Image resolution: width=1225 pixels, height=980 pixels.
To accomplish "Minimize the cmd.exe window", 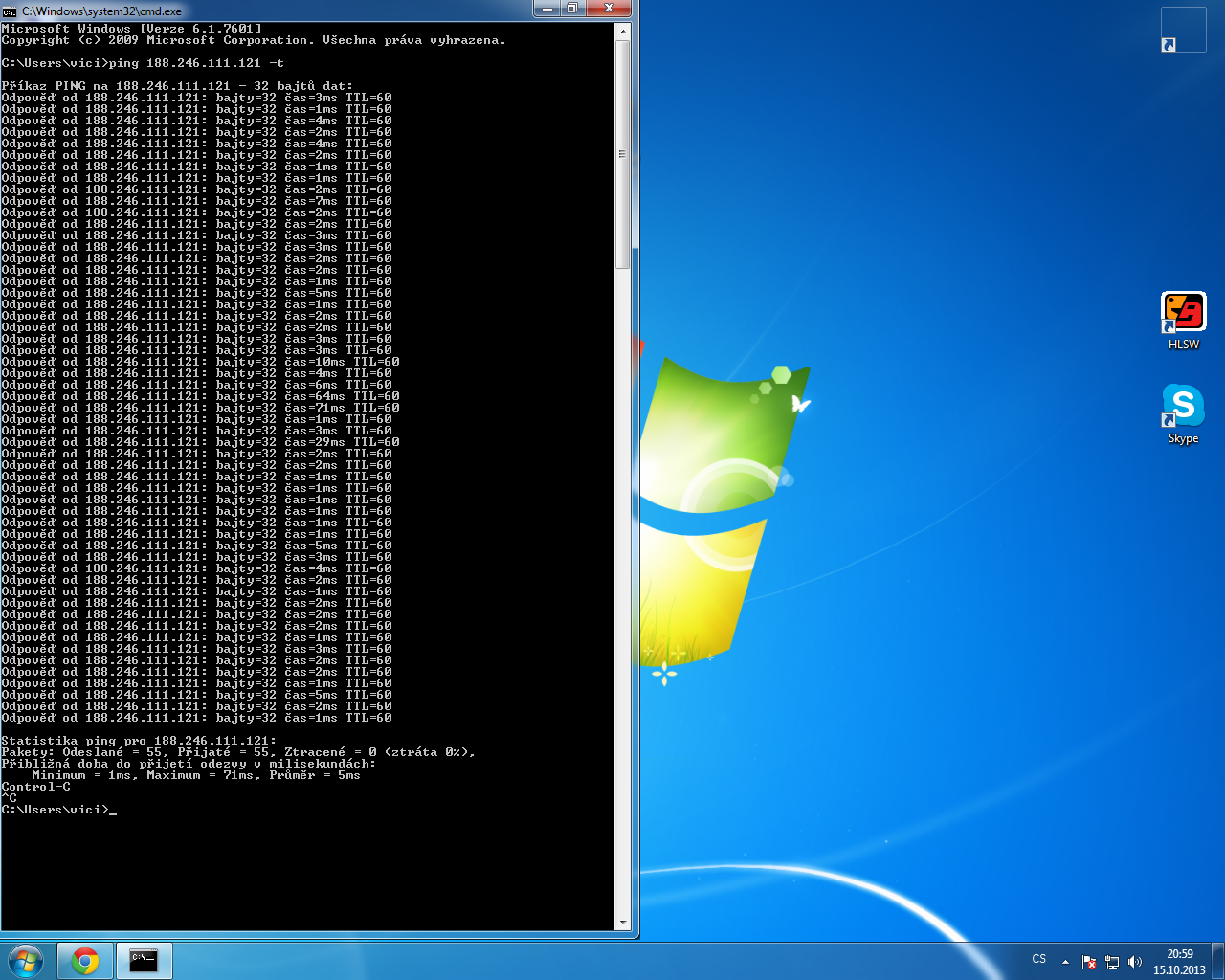I will pos(546,9).
